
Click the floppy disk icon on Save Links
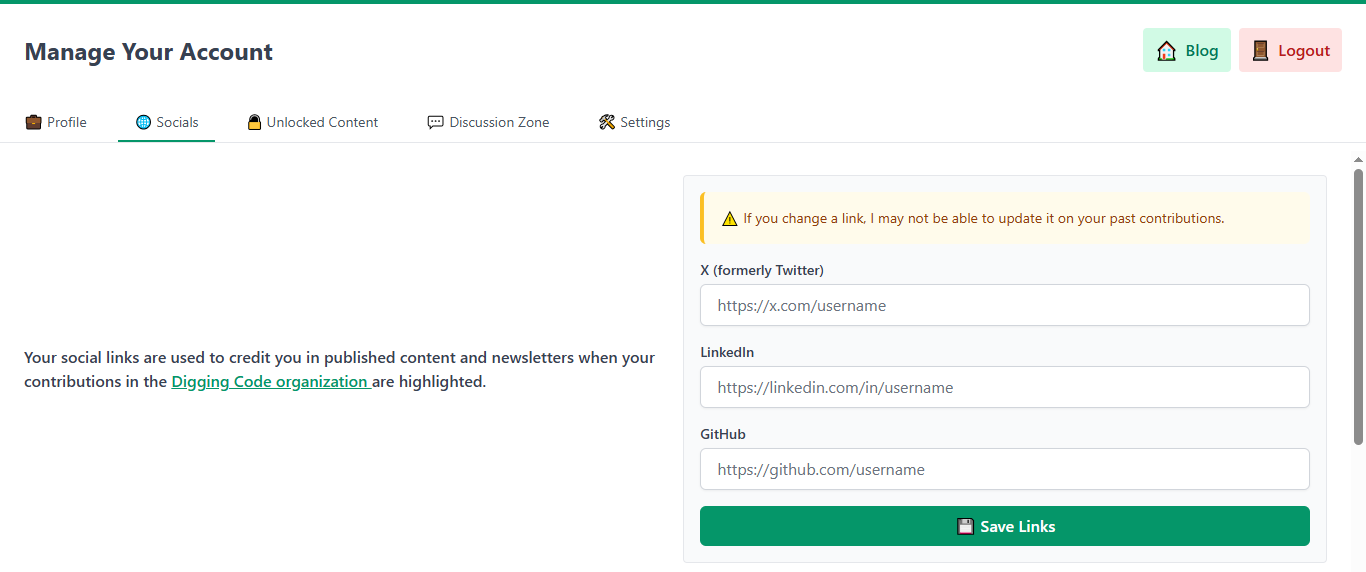click(x=965, y=526)
